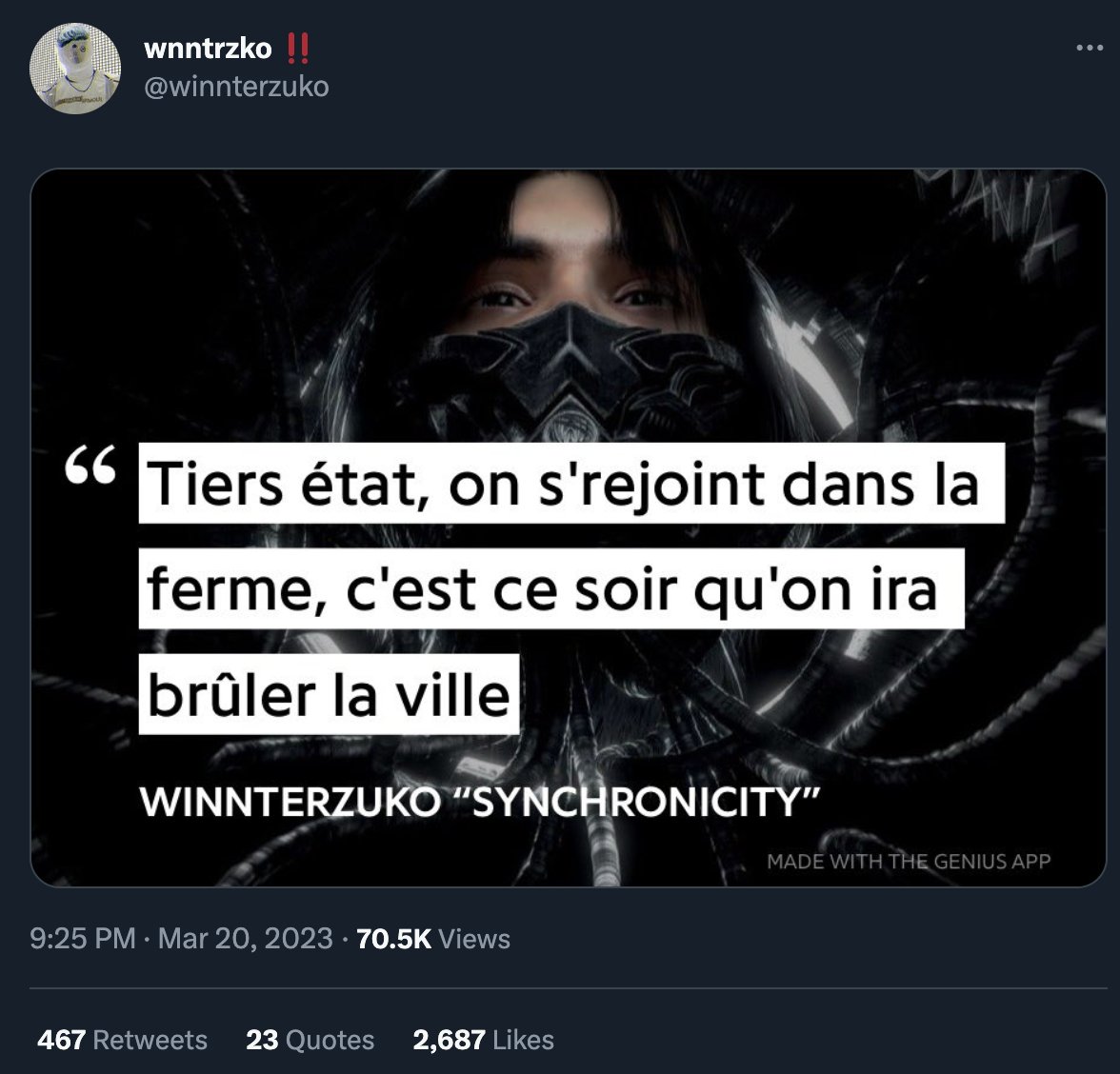Open the three-dot more options menu
Screen dimensions: 1120x1074
click(1090, 48)
